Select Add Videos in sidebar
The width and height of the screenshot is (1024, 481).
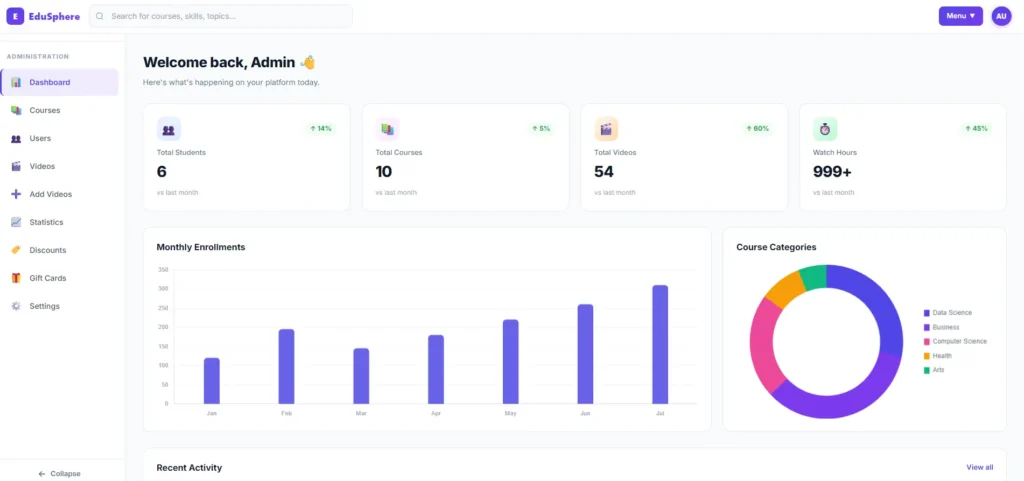pos(59,194)
